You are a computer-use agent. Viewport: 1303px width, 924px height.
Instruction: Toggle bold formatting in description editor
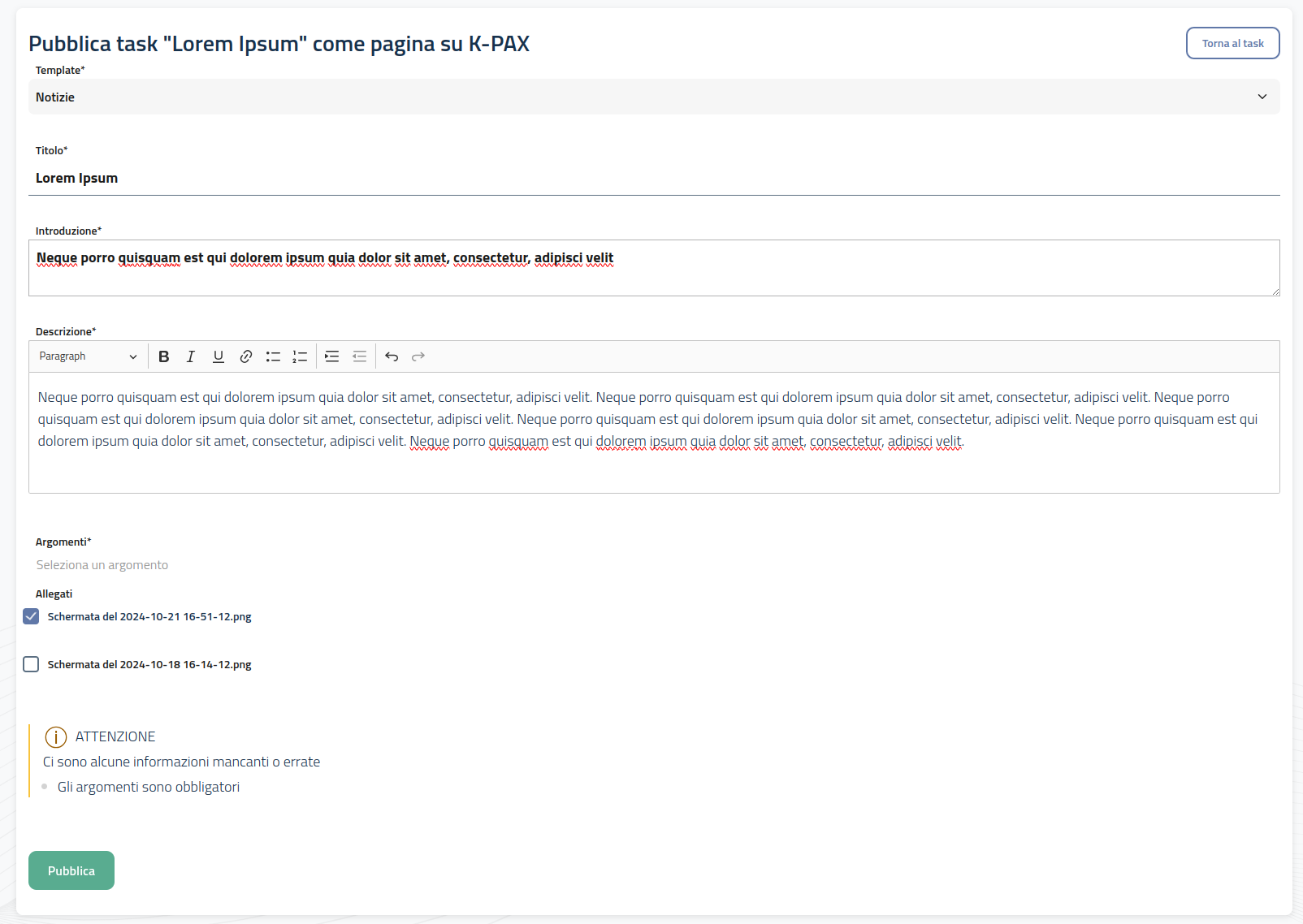point(164,356)
